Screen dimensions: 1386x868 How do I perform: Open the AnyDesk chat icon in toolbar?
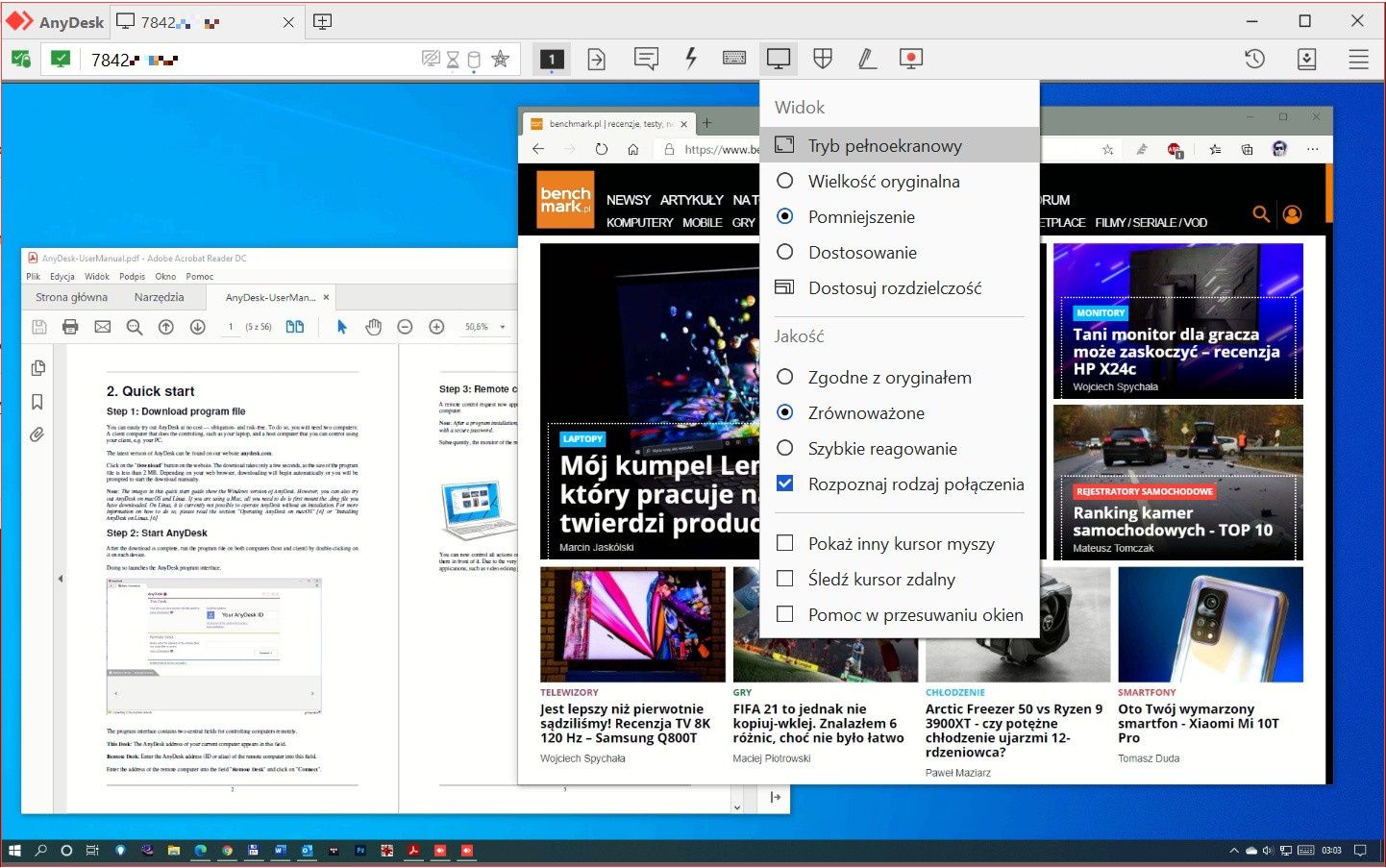pyautogui.click(x=646, y=59)
